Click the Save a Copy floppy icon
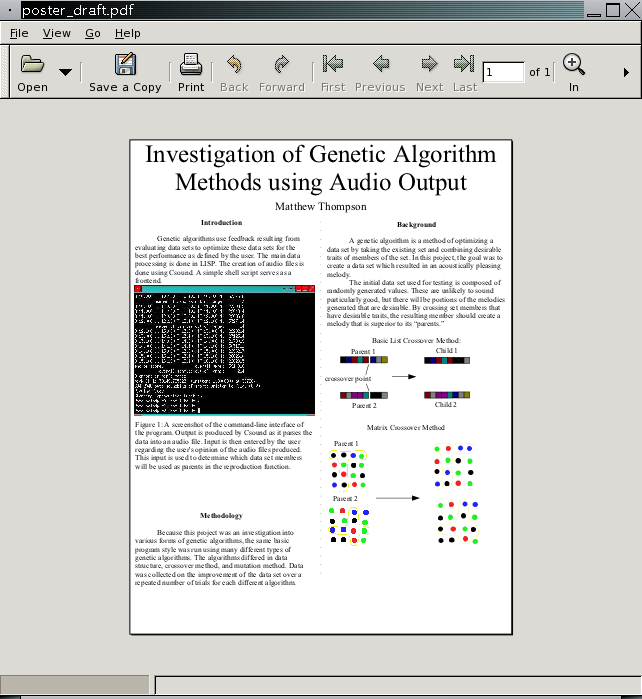The image size is (642, 699). click(125, 64)
